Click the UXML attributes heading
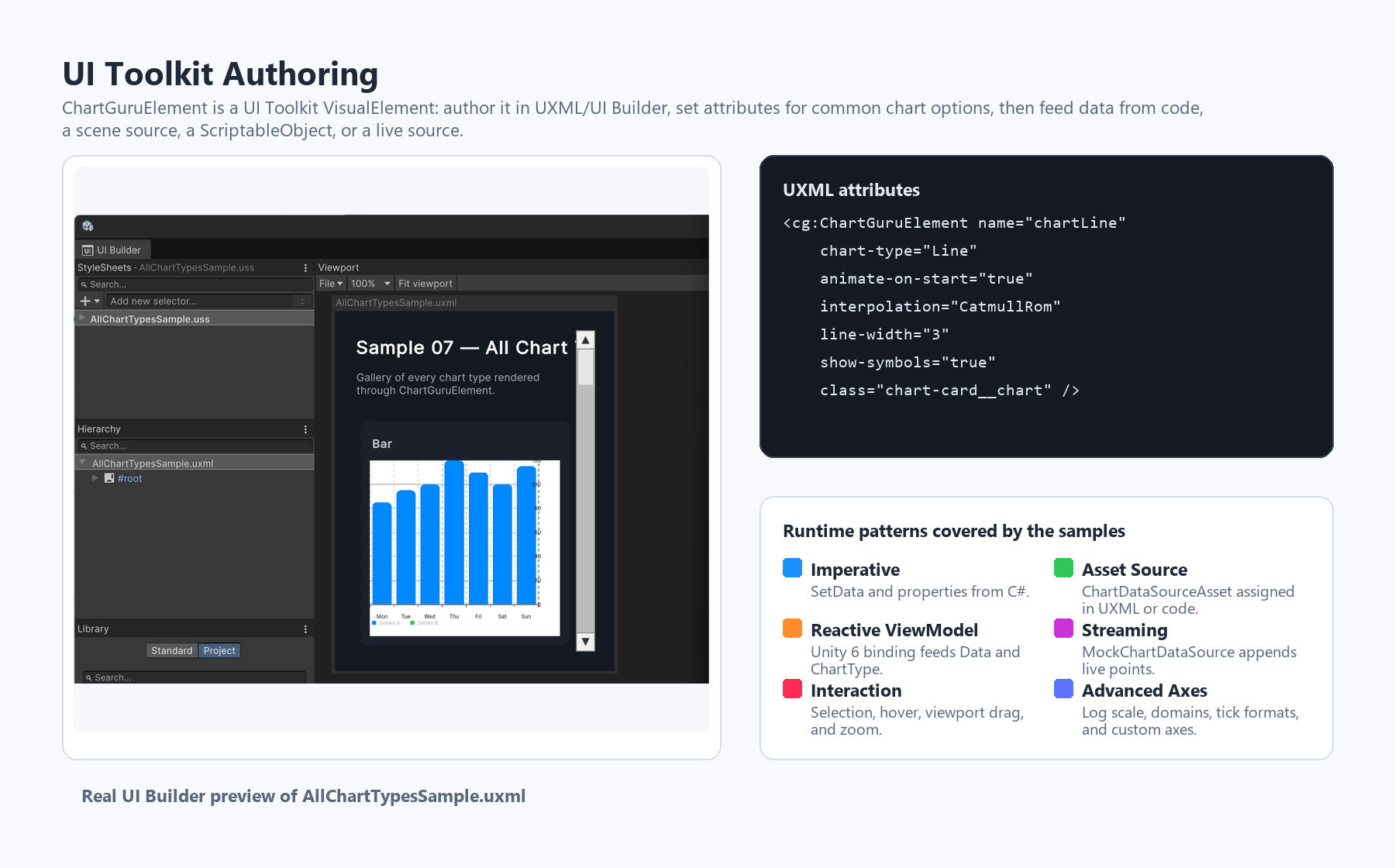Image resolution: width=1395 pixels, height=868 pixels. point(851,190)
